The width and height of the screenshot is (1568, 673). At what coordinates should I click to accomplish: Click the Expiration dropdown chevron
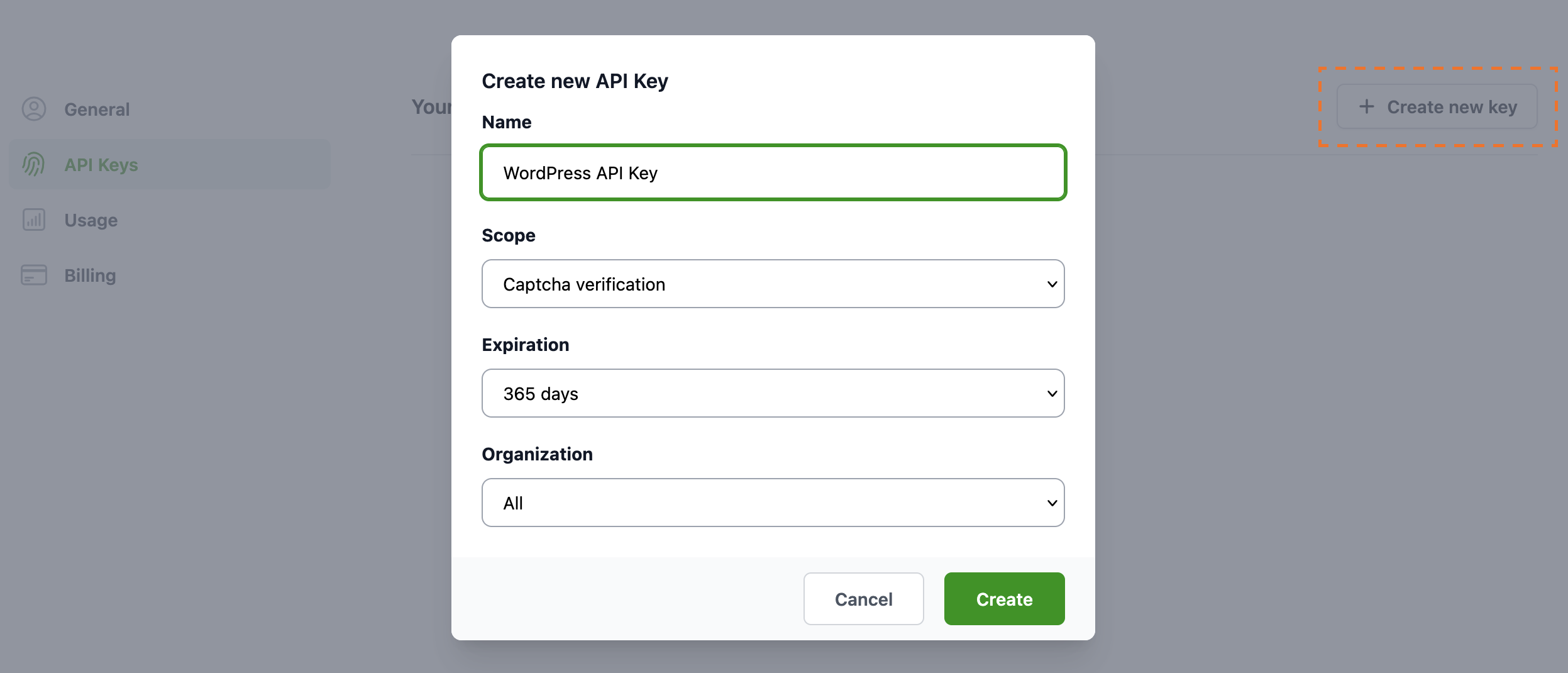pos(1050,393)
